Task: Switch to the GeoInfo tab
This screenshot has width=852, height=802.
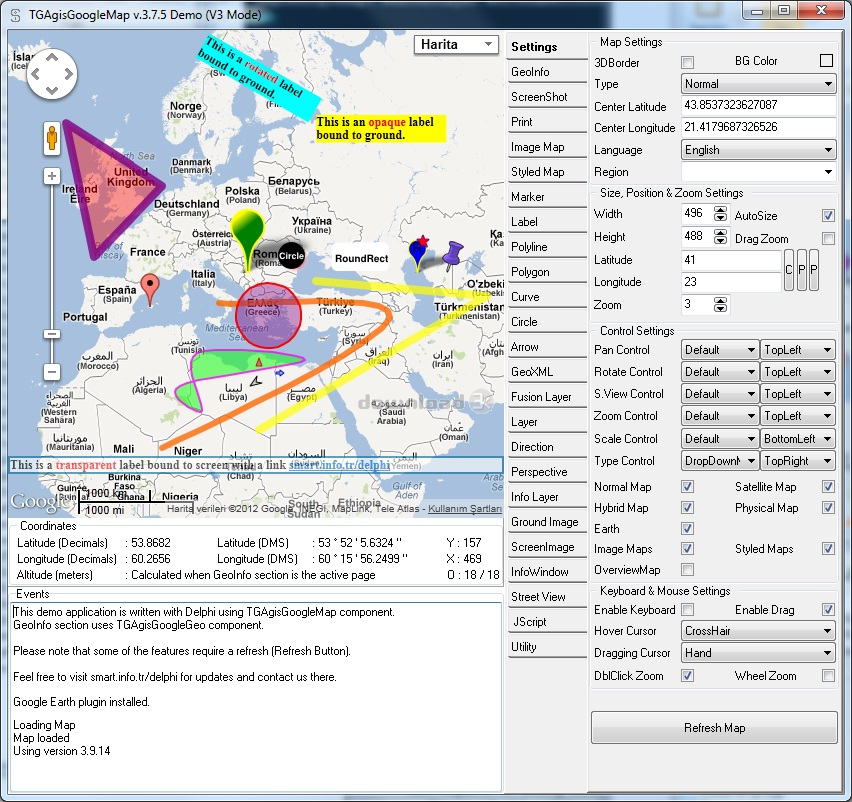Action: click(x=547, y=72)
